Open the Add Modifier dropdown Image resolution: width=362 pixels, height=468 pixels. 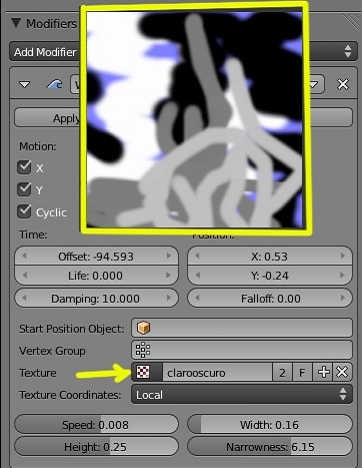pos(183,51)
